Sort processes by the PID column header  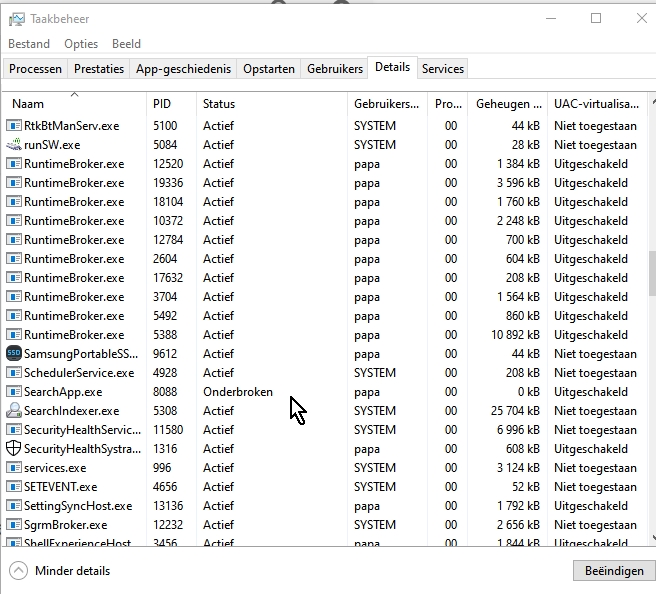coord(162,104)
